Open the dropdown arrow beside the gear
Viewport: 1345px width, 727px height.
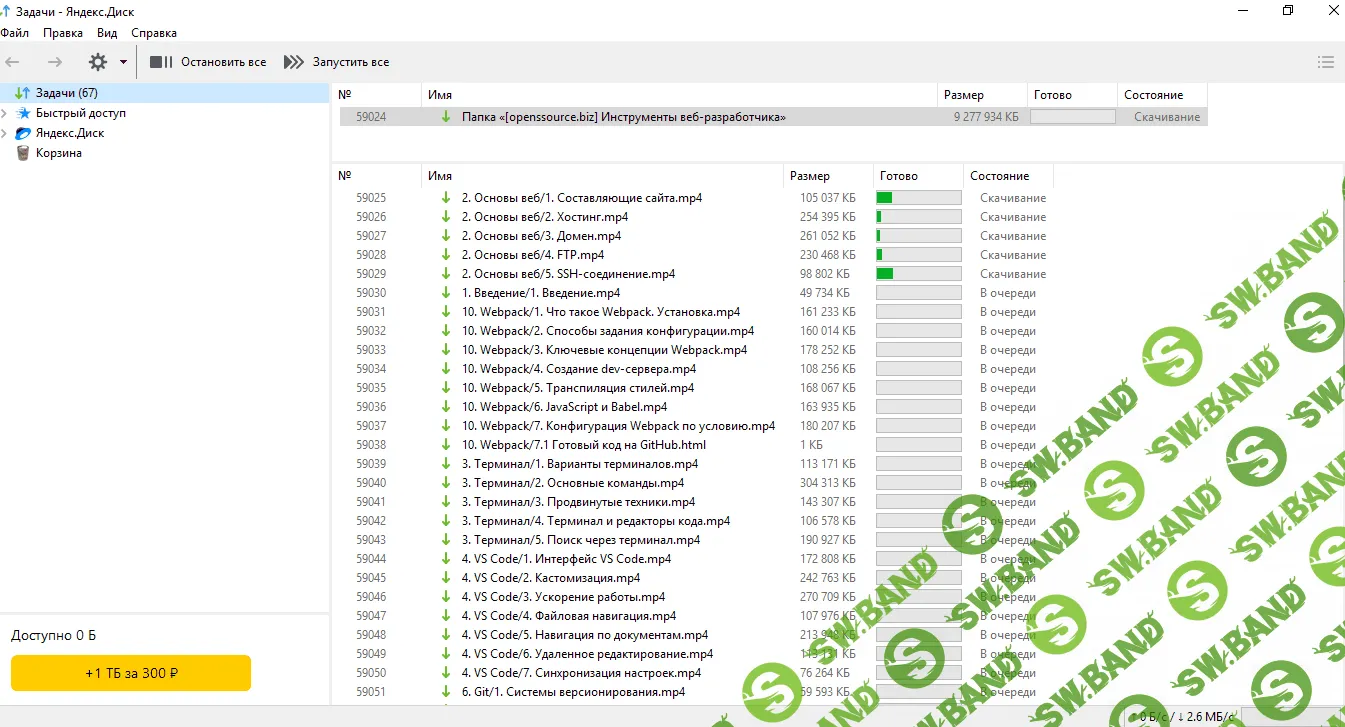pyautogui.click(x=123, y=62)
